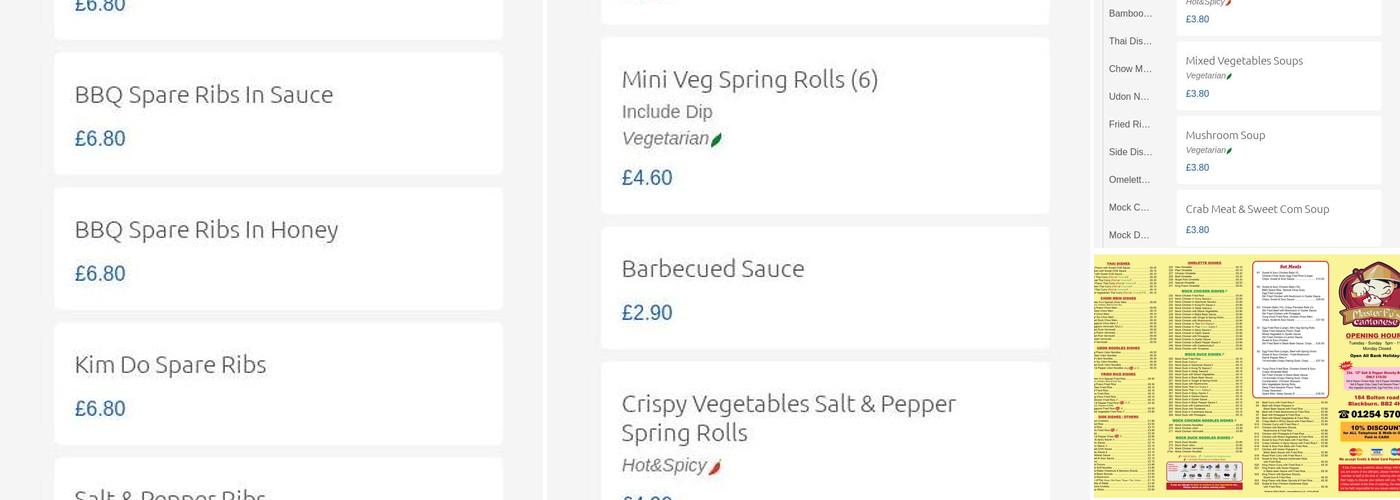Click the leaf icon under Mixed Vegetables Soups
The image size is (1400, 500).
pyautogui.click(x=1229, y=76)
